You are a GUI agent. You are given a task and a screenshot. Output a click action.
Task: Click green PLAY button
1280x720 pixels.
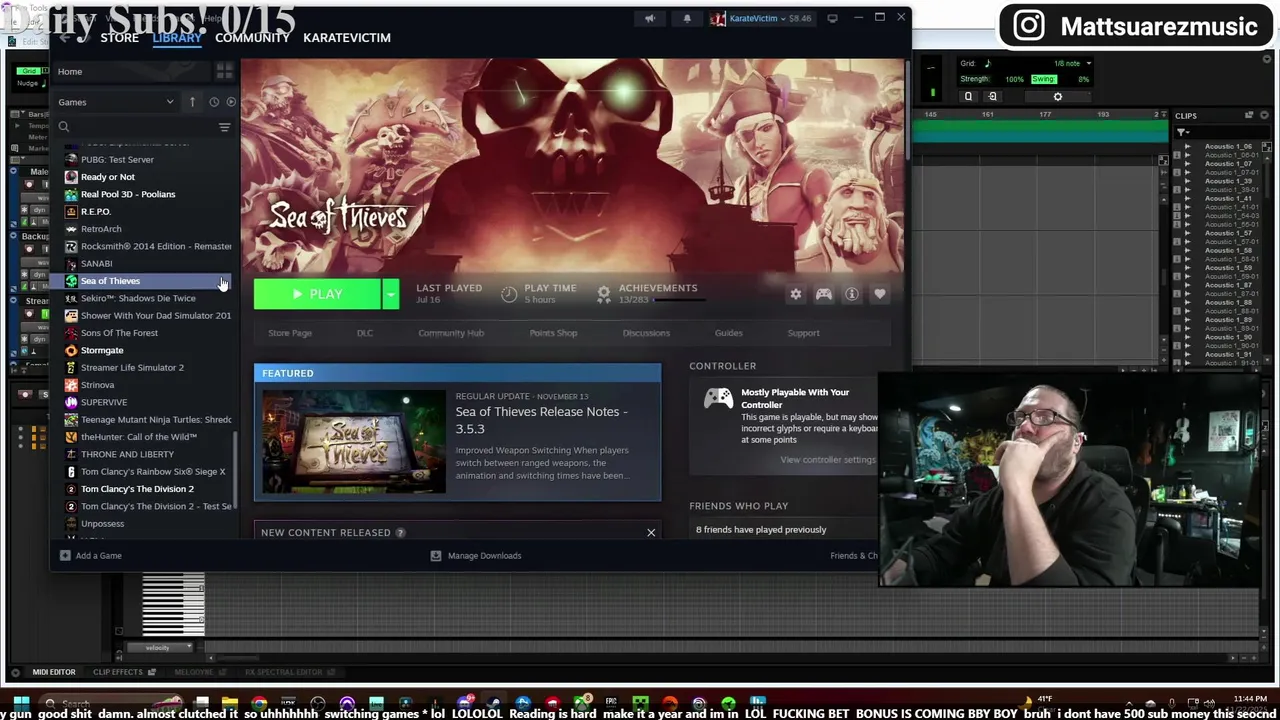pos(317,294)
